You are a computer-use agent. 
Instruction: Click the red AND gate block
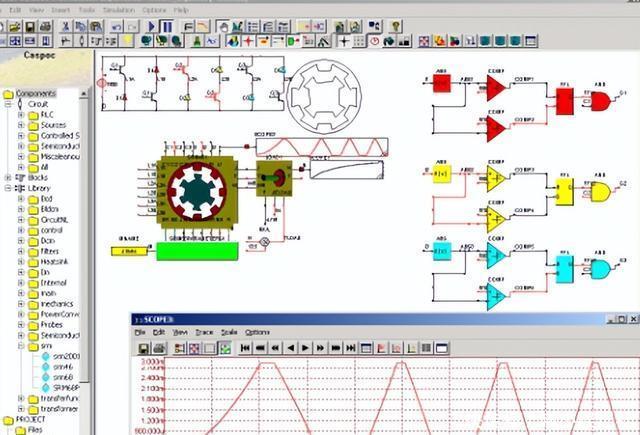coord(601,100)
